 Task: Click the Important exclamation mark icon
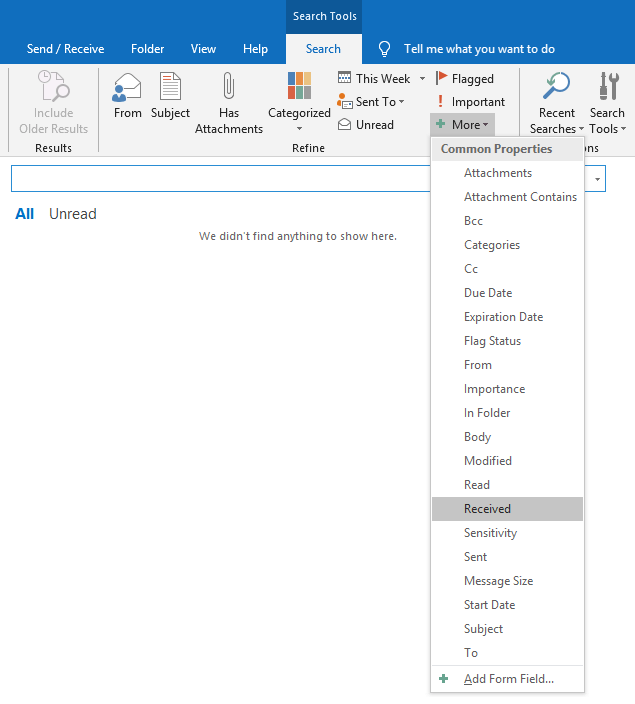point(441,101)
